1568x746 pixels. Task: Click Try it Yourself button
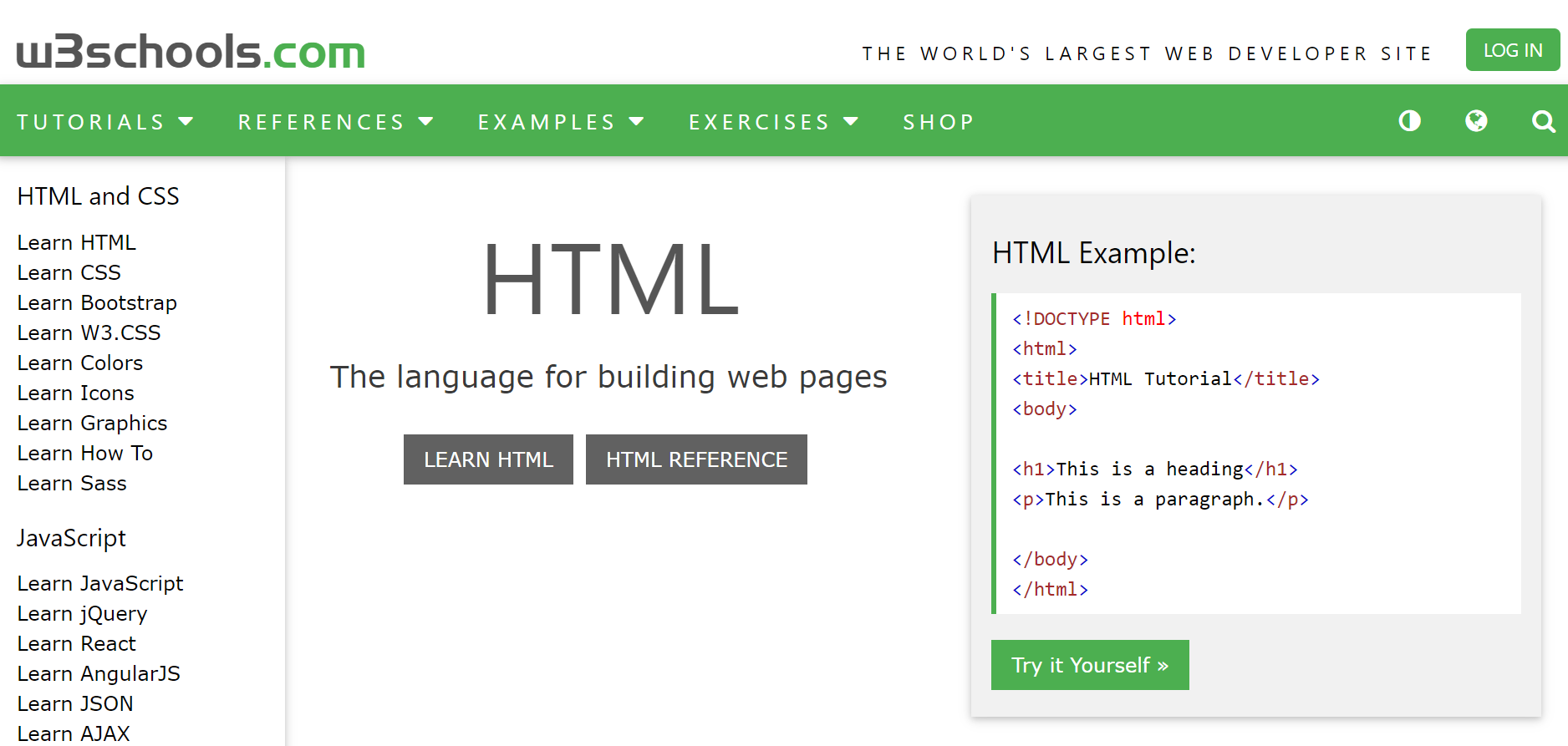click(x=1090, y=665)
